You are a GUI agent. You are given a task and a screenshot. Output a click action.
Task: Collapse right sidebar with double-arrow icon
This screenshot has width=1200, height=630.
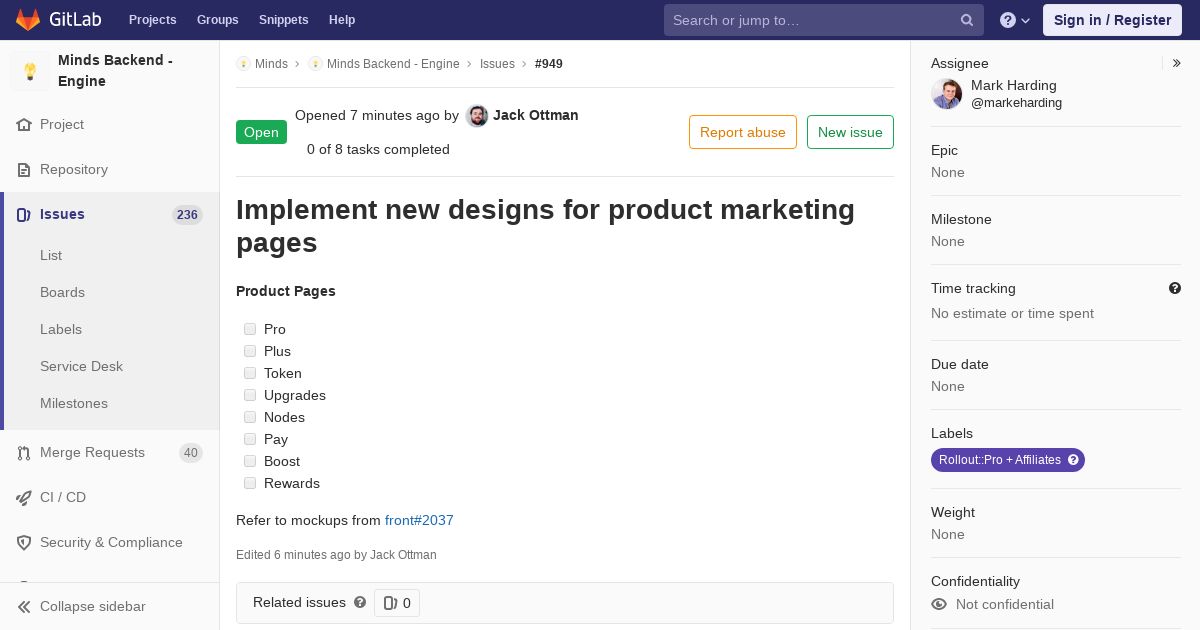click(x=1177, y=63)
